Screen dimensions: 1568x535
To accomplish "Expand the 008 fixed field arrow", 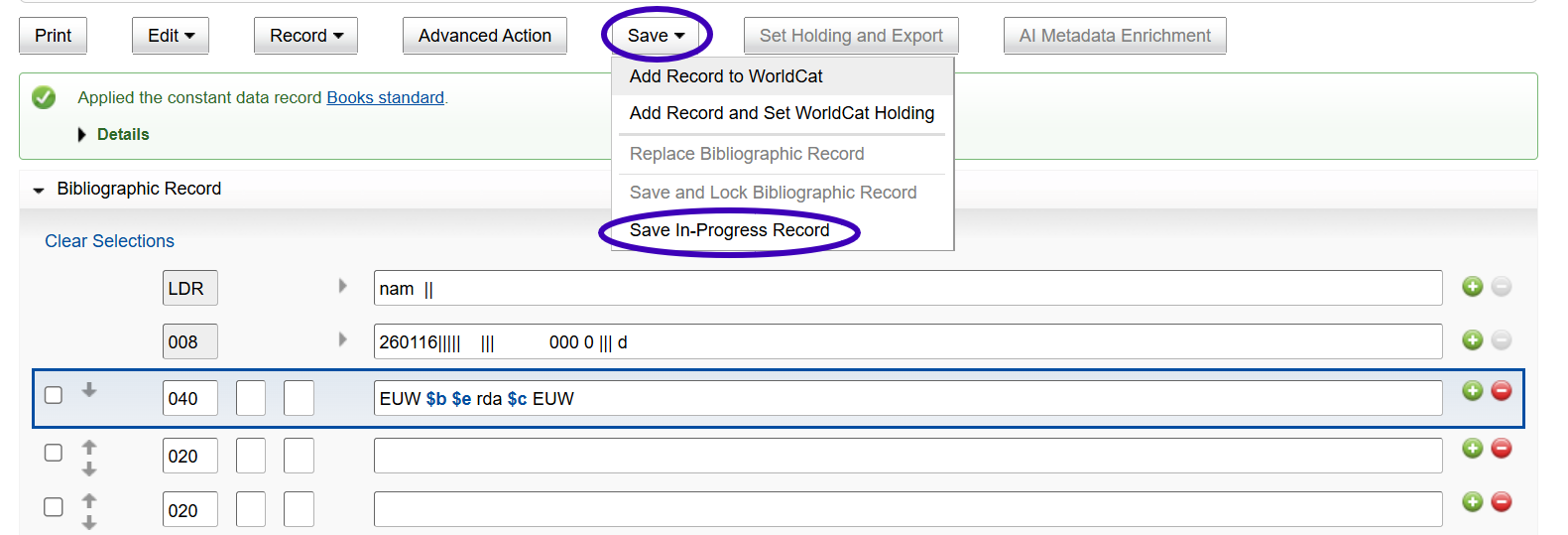I will [342, 339].
